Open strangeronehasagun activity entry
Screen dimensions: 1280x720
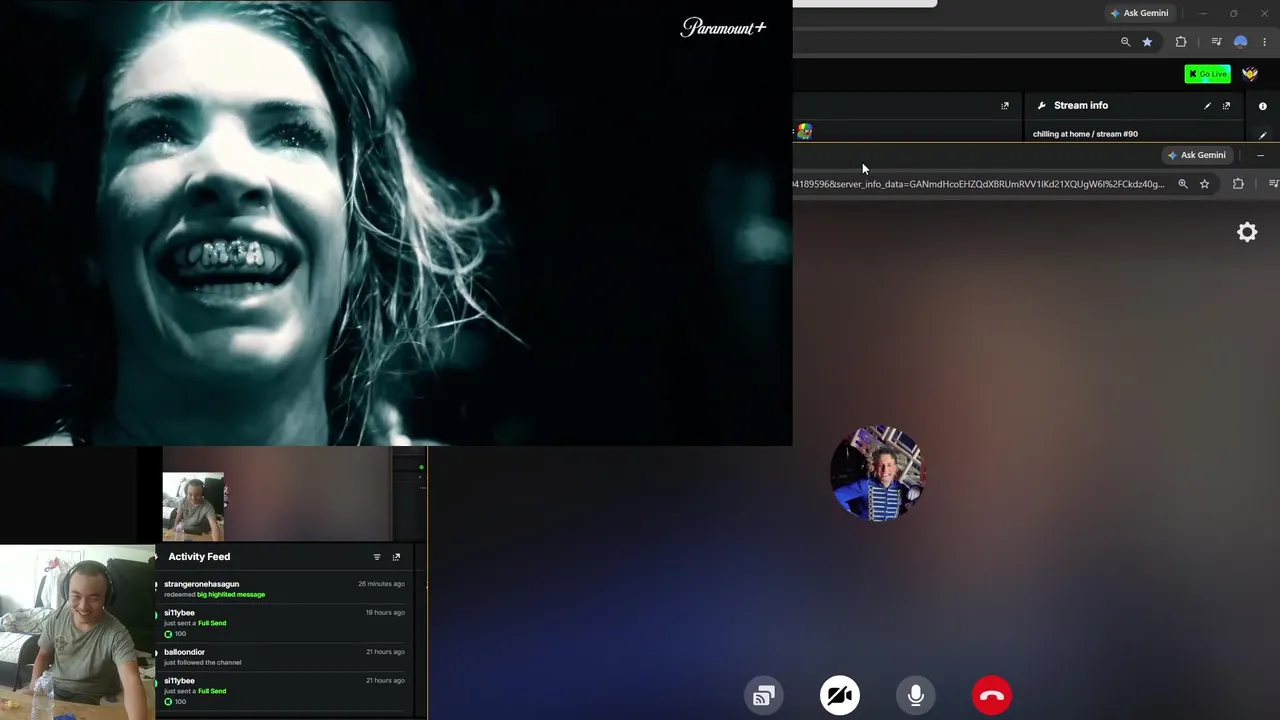pos(285,589)
